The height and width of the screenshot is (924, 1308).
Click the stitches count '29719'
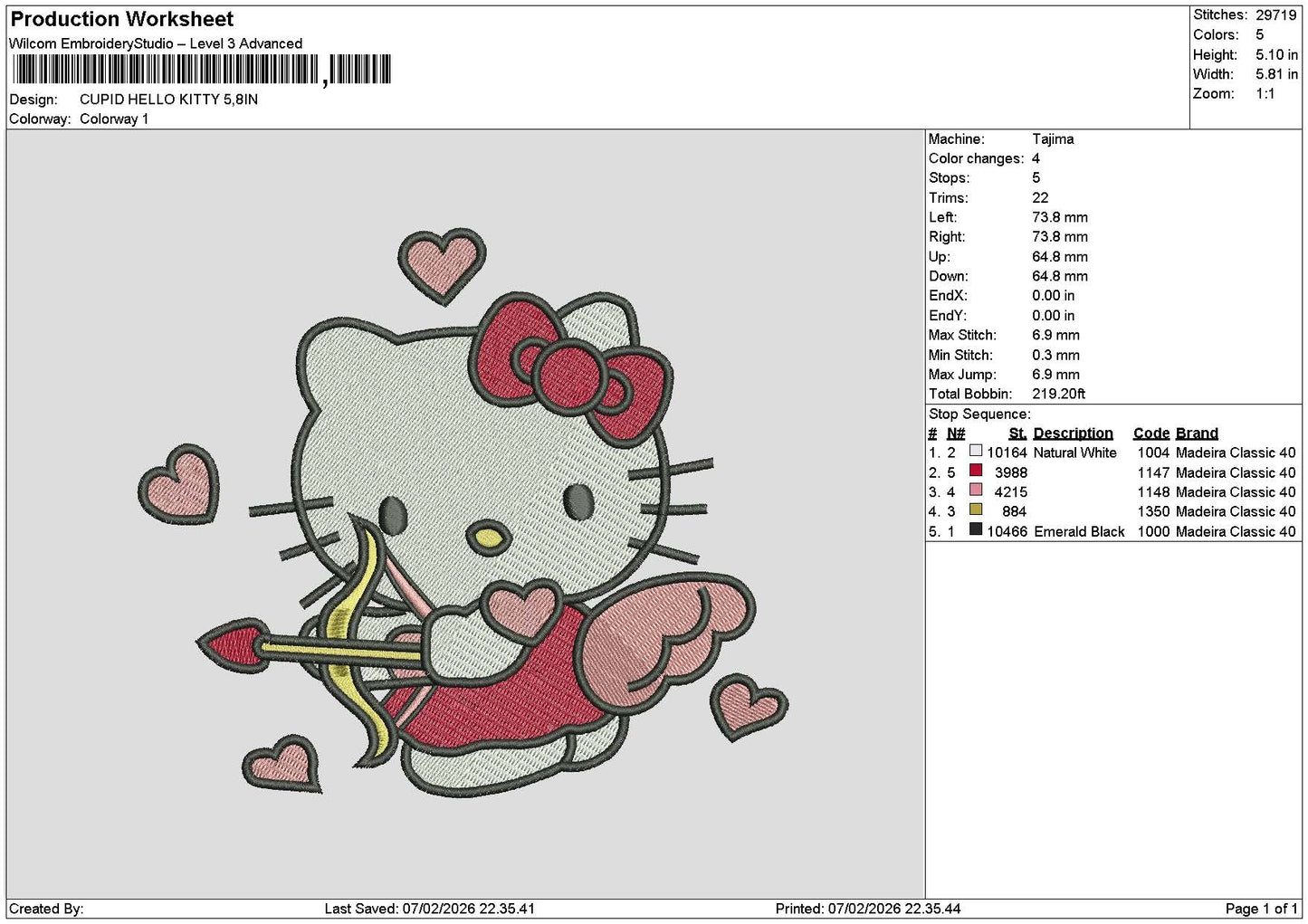(1276, 15)
